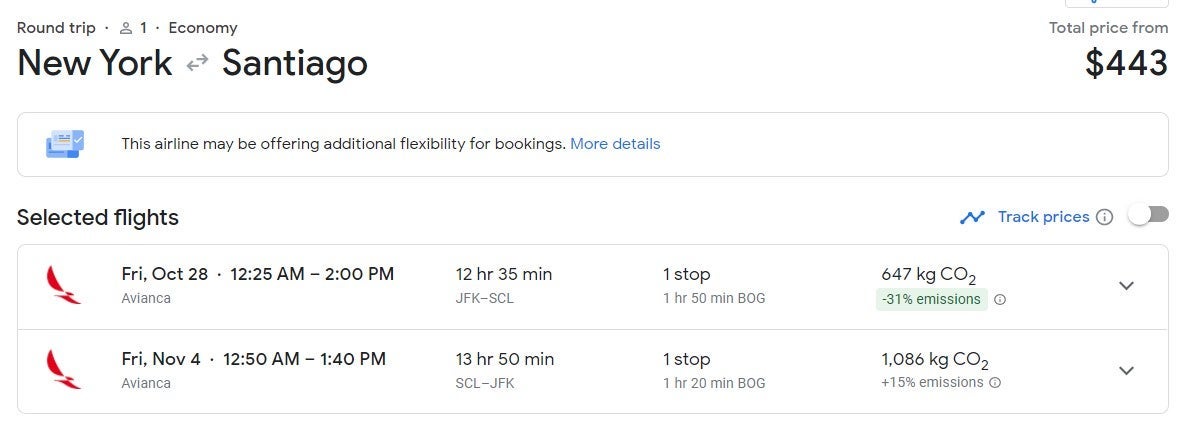This screenshot has height=439, width=1192.
Task: Expand the Oct 28 flight details
Action: point(1126,286)
